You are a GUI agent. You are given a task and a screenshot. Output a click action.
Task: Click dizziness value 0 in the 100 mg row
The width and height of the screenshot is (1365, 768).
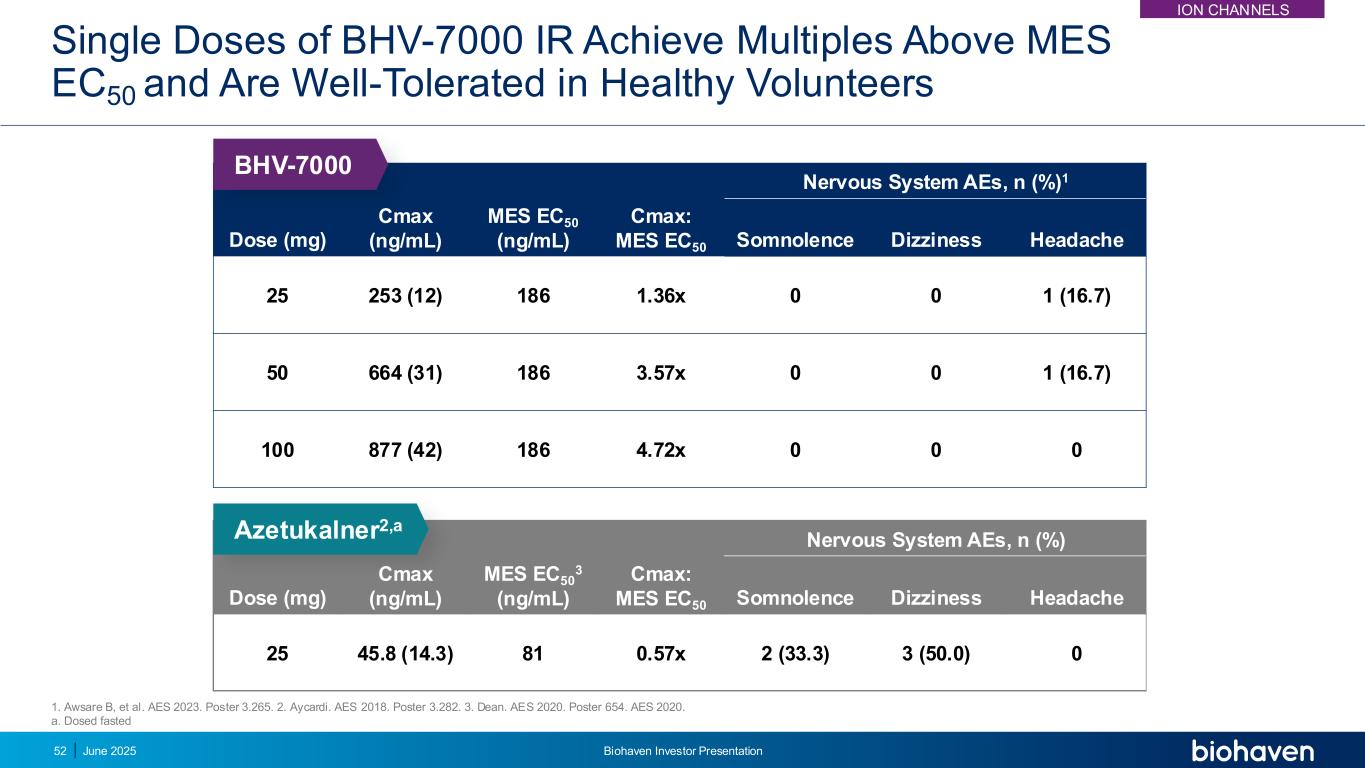tap(936, 450)
